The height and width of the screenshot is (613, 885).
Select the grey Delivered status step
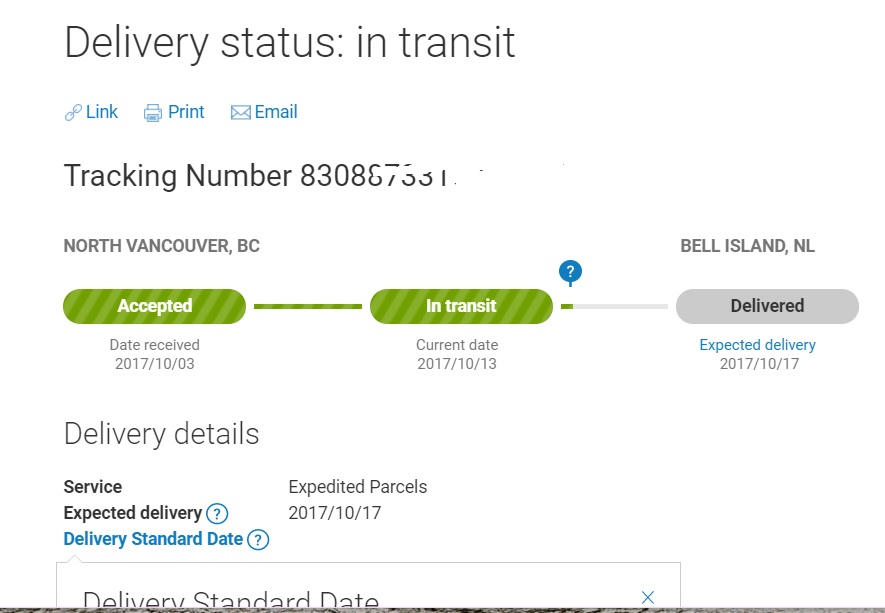767,306
